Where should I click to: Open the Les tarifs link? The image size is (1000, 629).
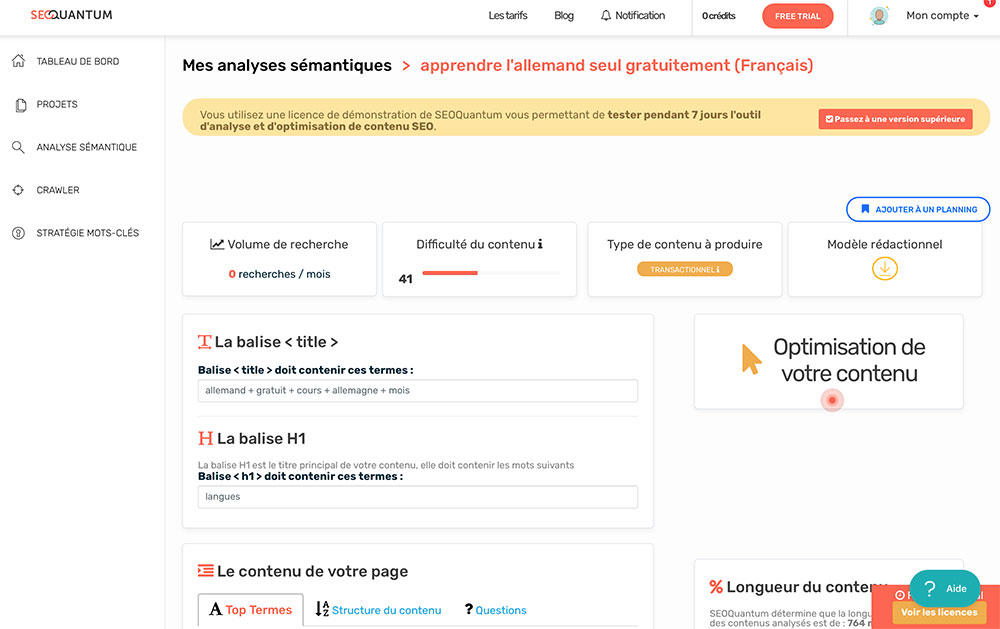pyautogui.click(x=508, y=15)
